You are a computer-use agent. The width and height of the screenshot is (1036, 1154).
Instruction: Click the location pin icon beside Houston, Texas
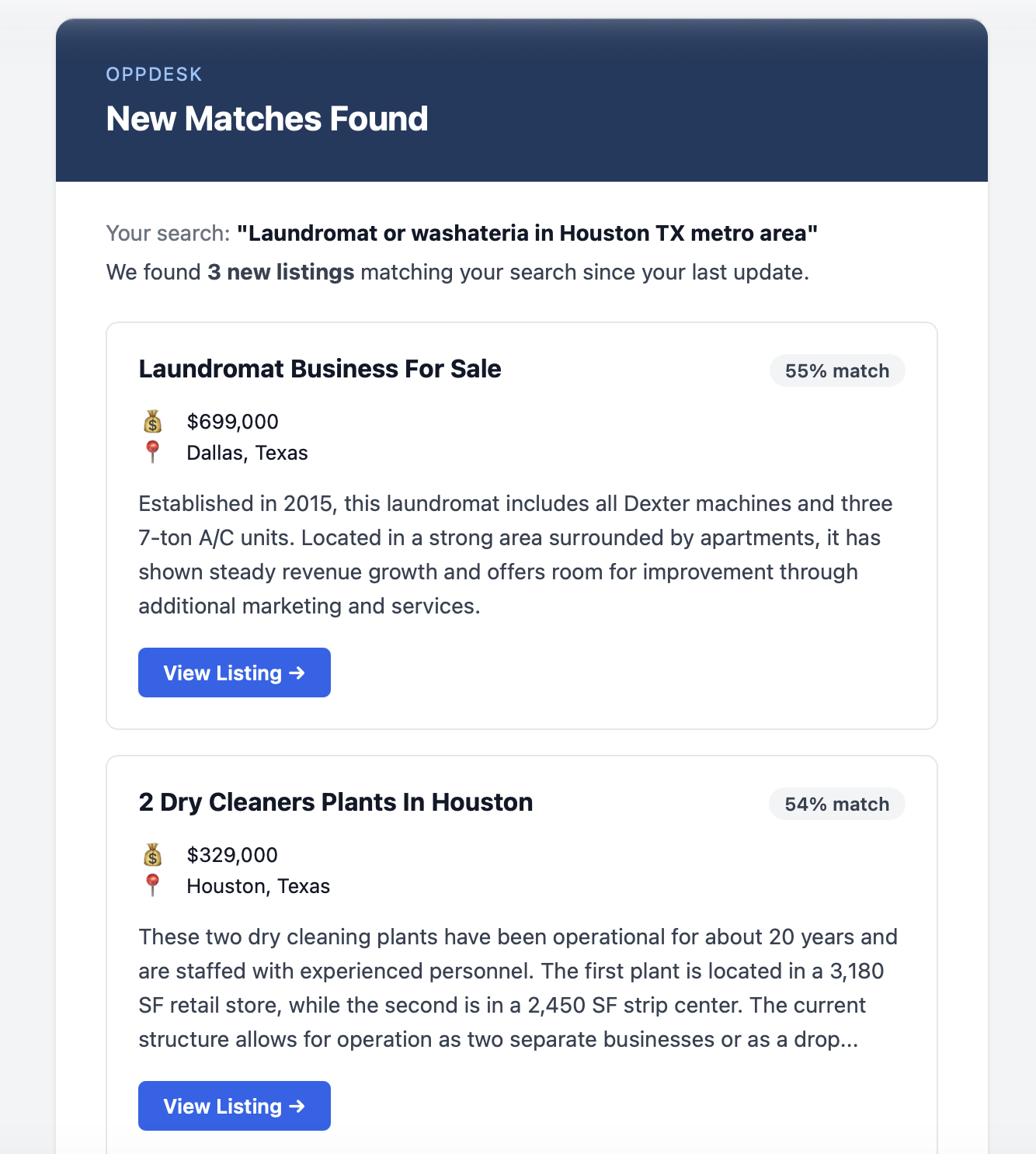pyautogui.click(x=153, y=885)
